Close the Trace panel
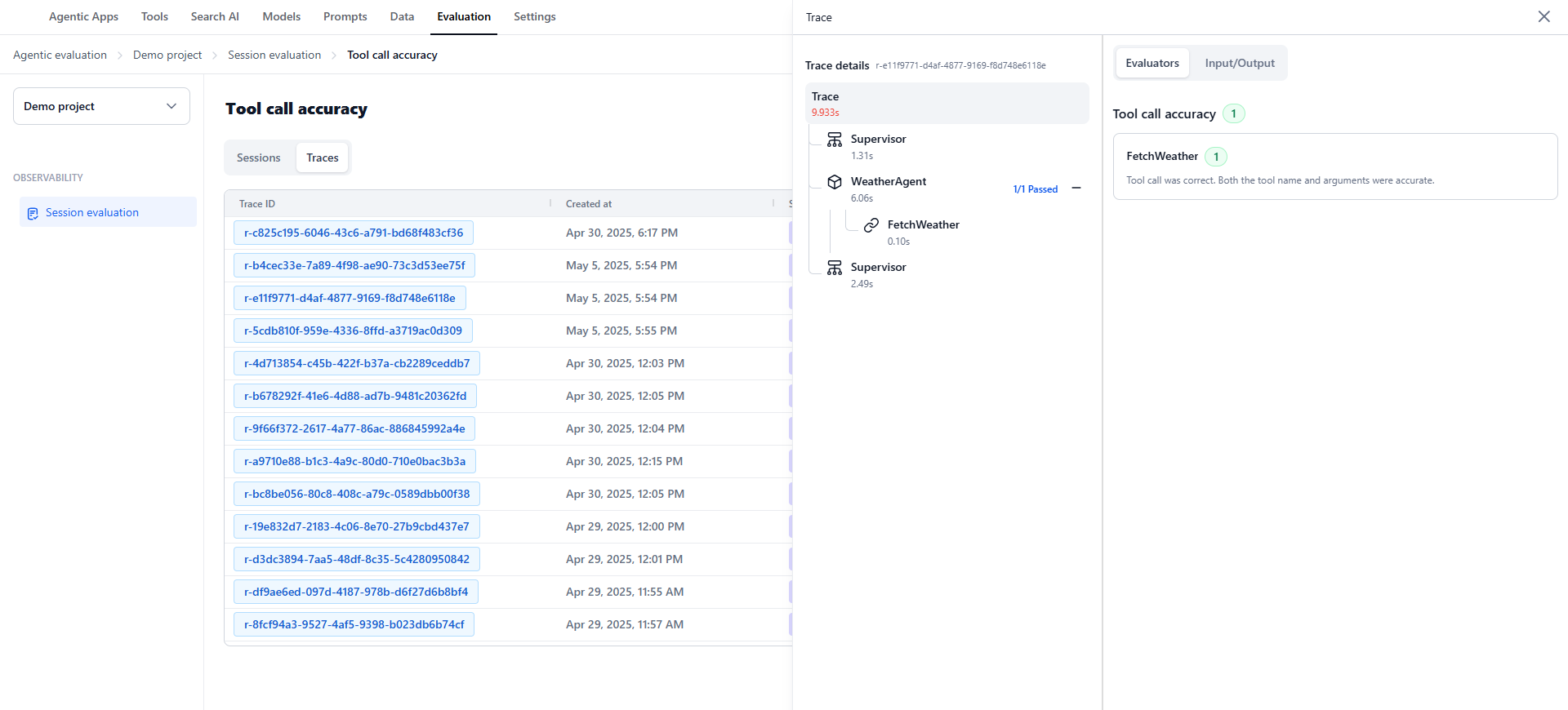 pyautogui.click(x=1543, y=16)
